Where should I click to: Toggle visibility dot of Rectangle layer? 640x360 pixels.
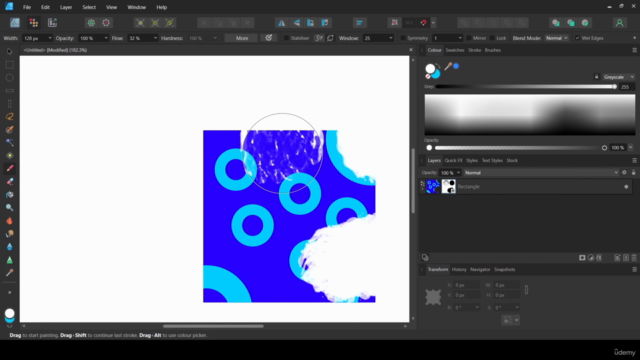[626, 187]
